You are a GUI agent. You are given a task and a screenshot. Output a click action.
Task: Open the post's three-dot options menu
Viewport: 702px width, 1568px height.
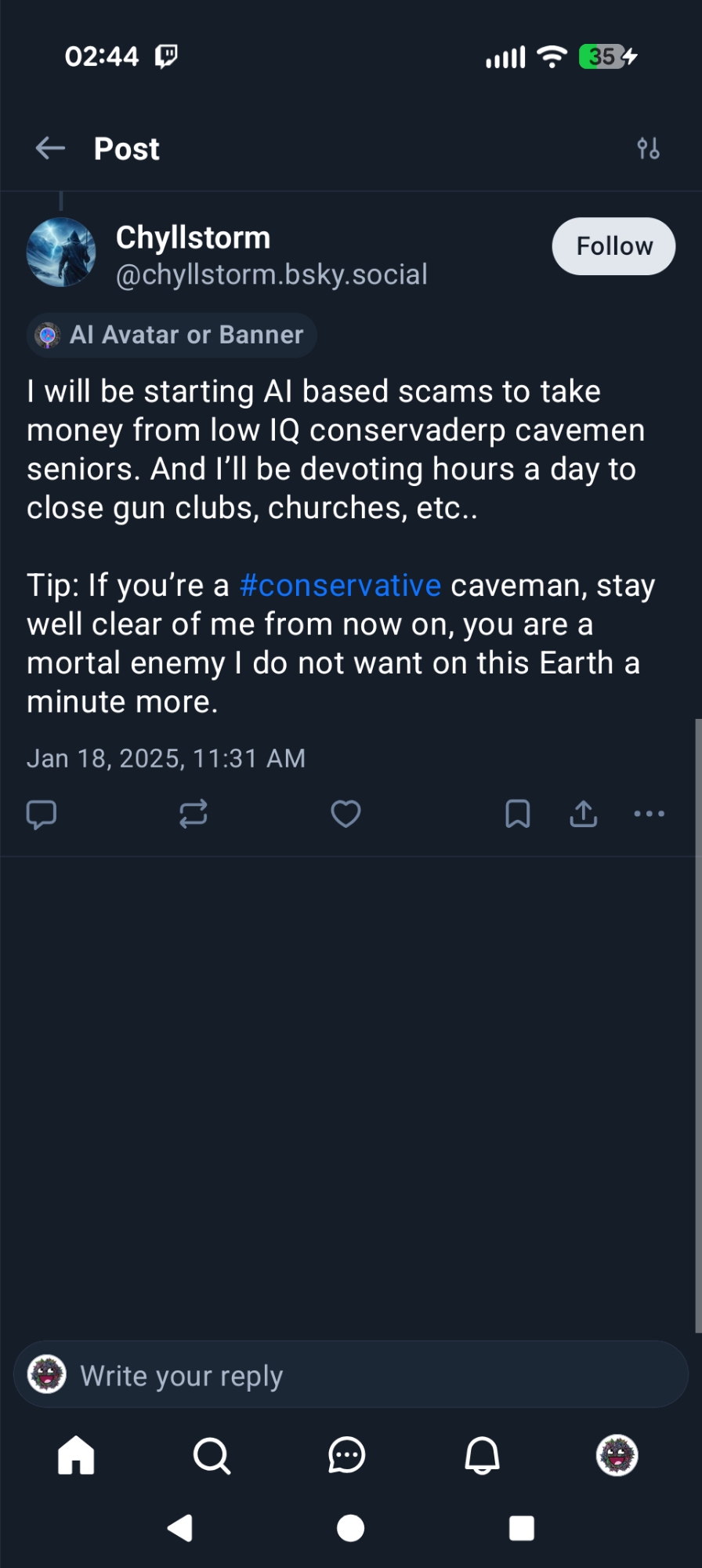(649, 814)
